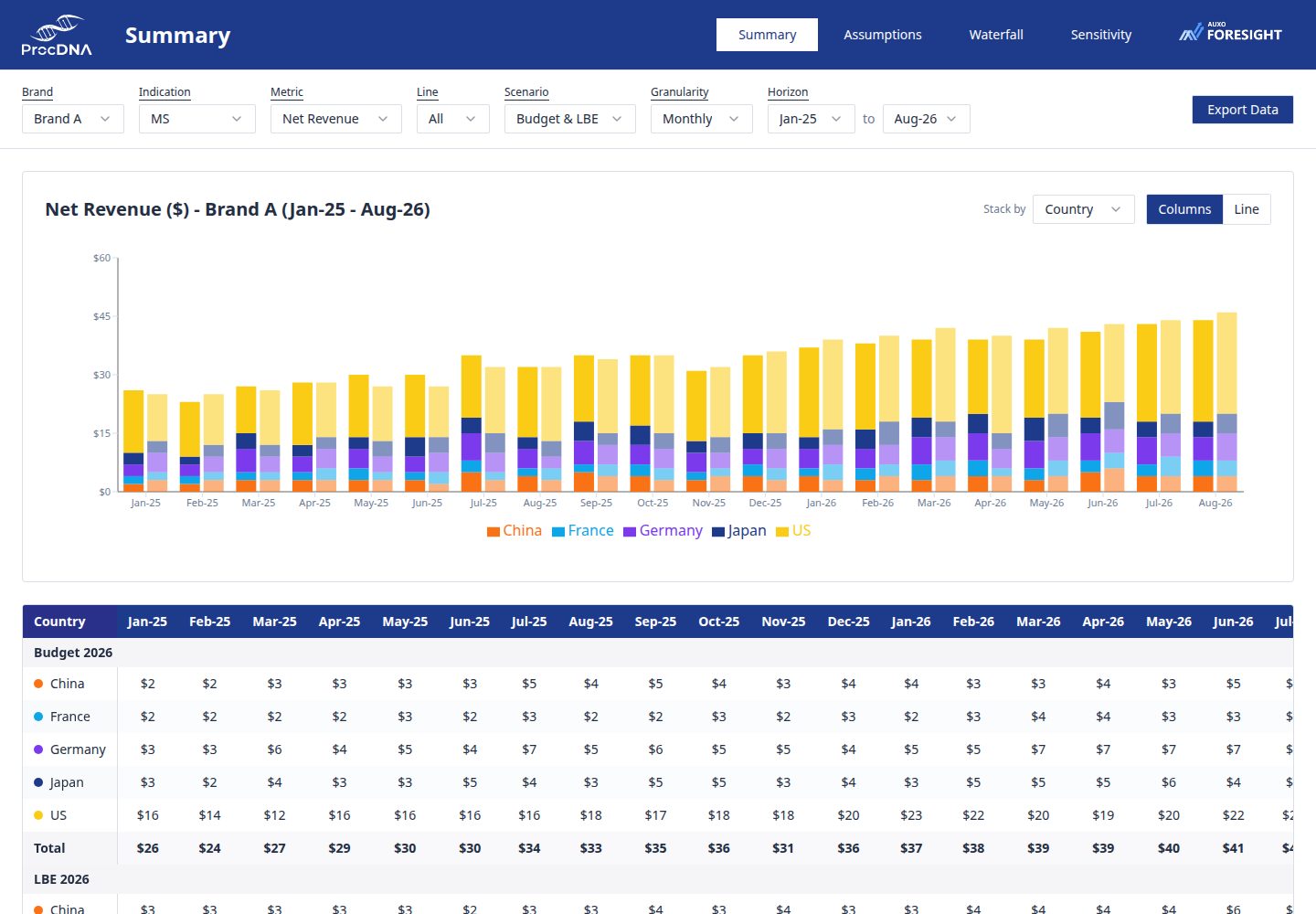Open the Horizon end dropdown Aug-26
This screenshot has height=914, width=1316.
tap(927, 119)
